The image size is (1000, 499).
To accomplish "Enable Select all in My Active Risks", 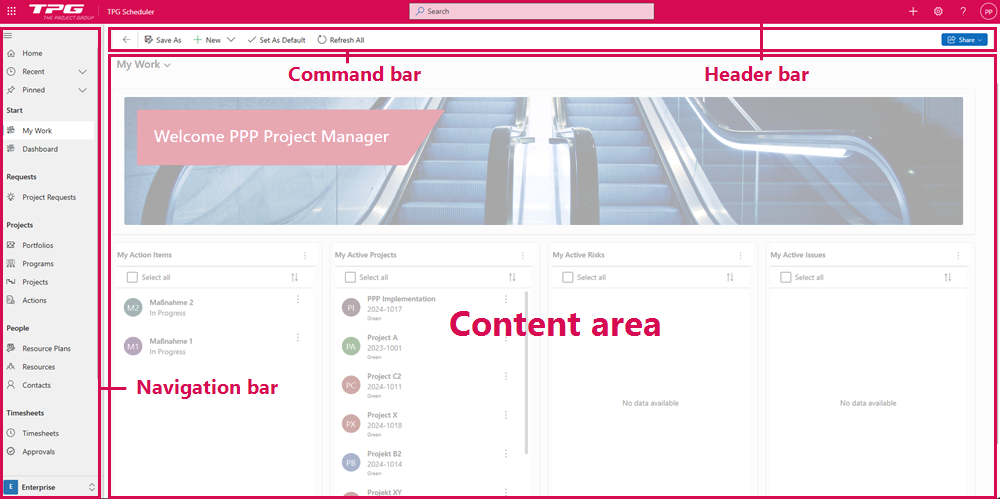I will (x=568, y=277).
